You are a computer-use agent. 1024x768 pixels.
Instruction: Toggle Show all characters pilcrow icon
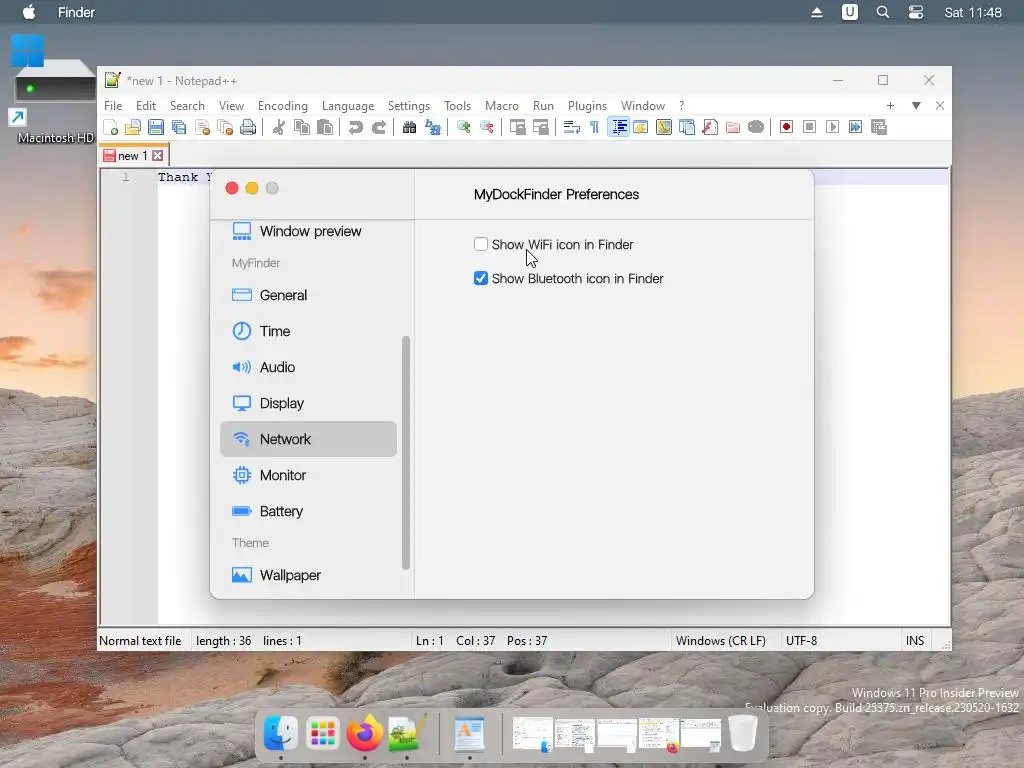tap(594, 127)
